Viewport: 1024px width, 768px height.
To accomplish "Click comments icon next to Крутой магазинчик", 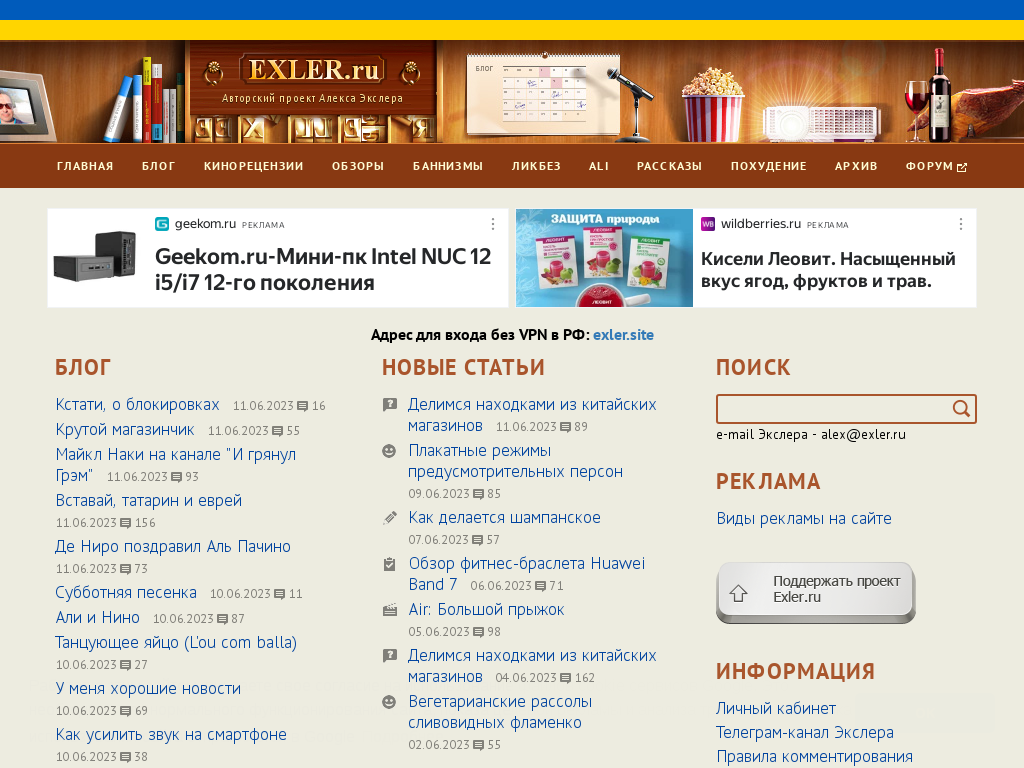I will click(278, 431).
